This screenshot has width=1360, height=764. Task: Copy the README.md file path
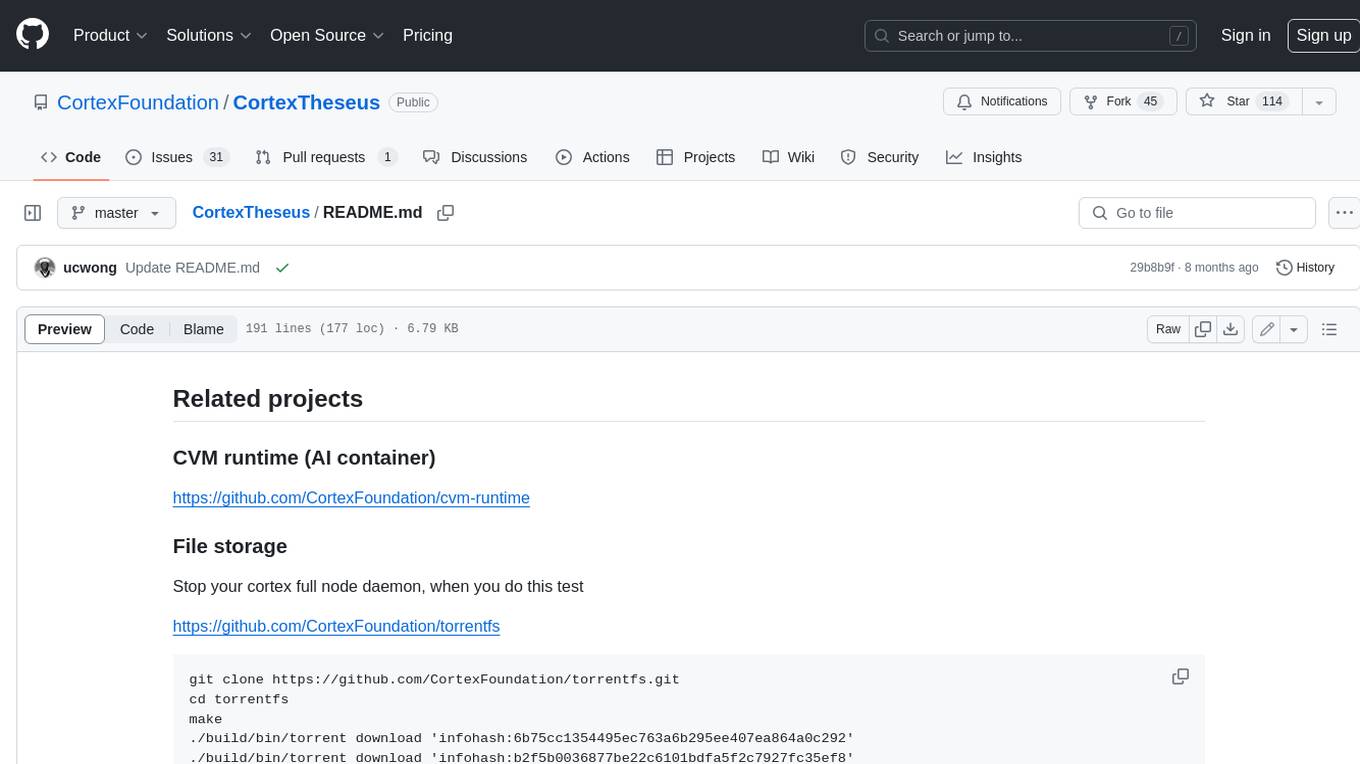coord(446,213)
